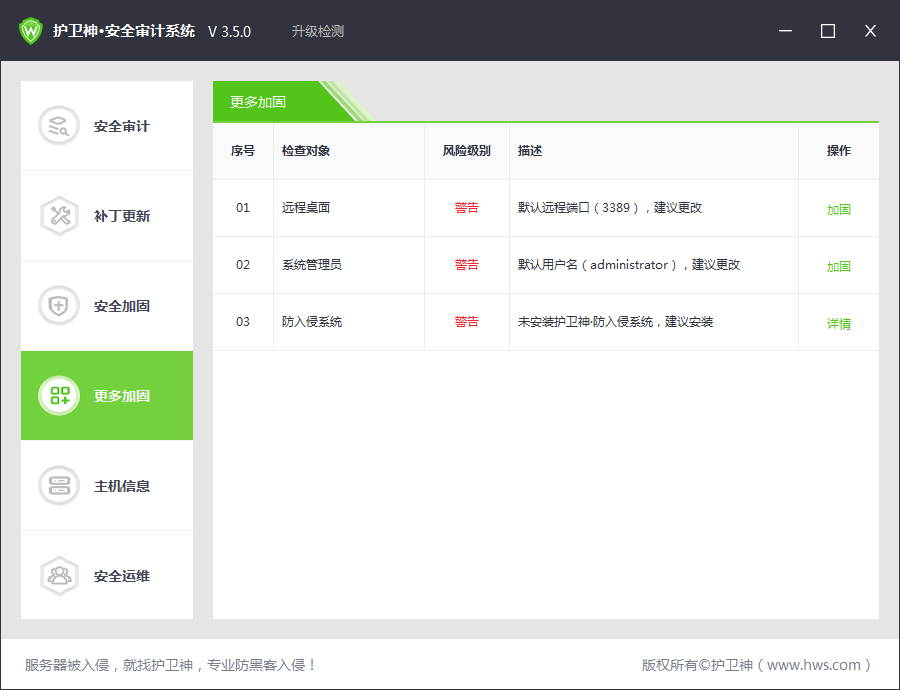Click the 检查对象 column header
900x690 pixels.
point(305,151)
